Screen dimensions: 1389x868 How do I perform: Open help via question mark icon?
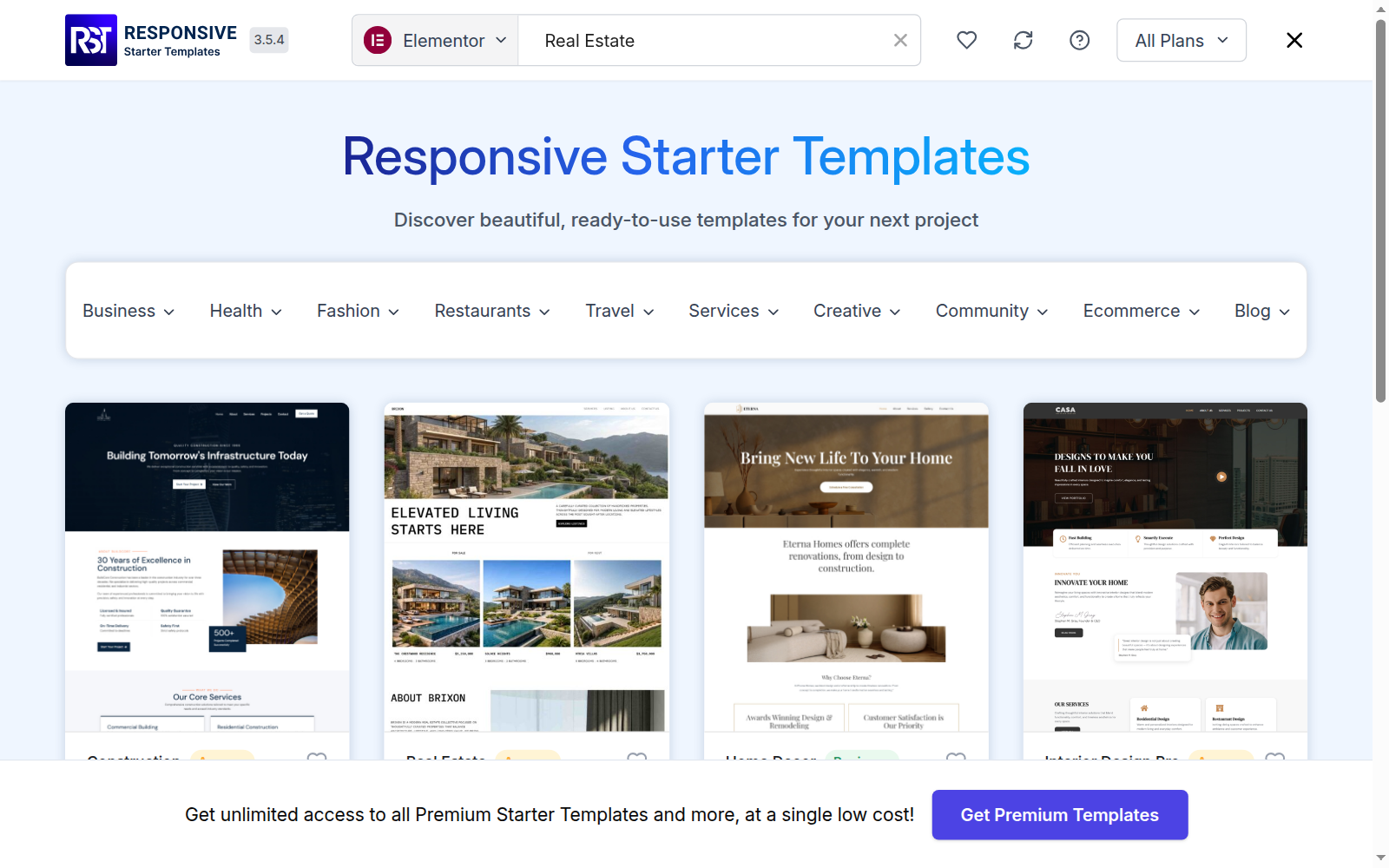(1079, 40)
